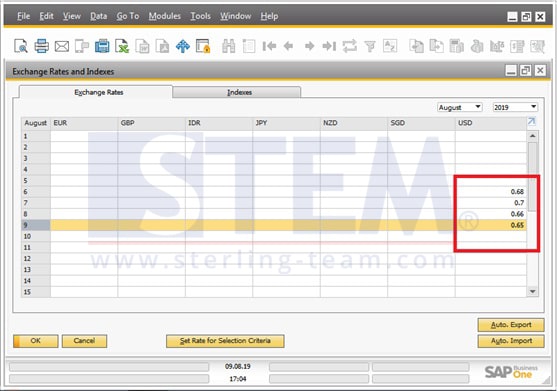The height and width of the screenshot is (391, 557).
Task: Click the USD cell showing 0.7
Action: (491, 203)
